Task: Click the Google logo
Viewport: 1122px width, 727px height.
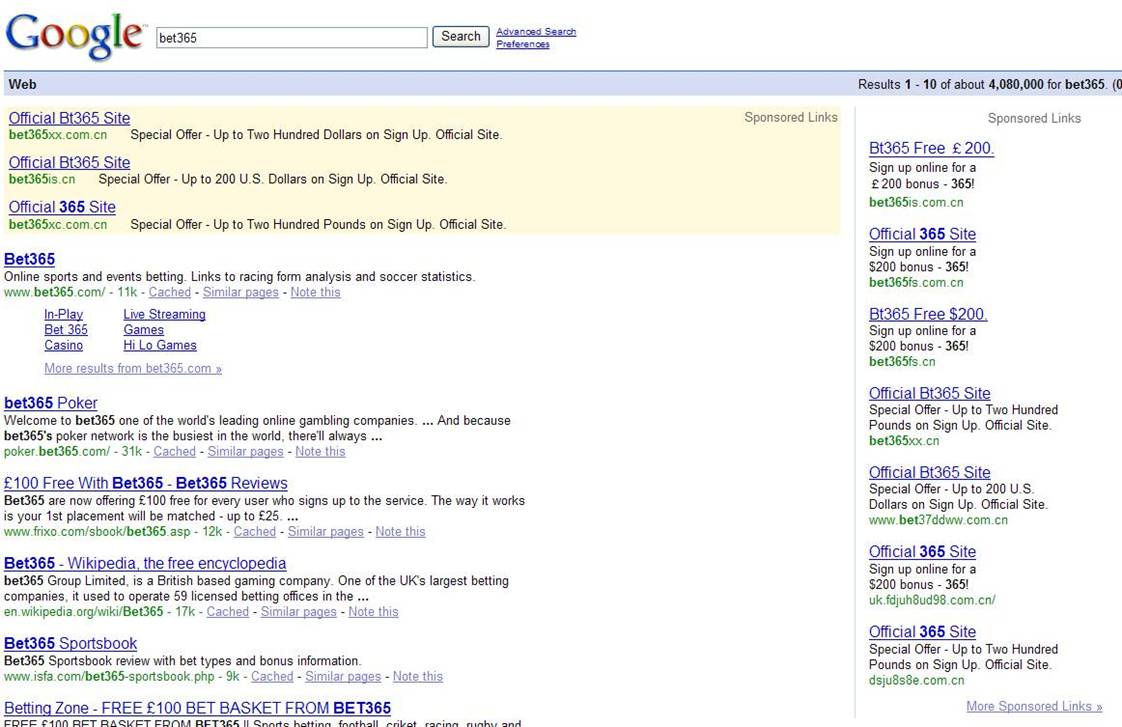Action: click(x=74, y=36)
